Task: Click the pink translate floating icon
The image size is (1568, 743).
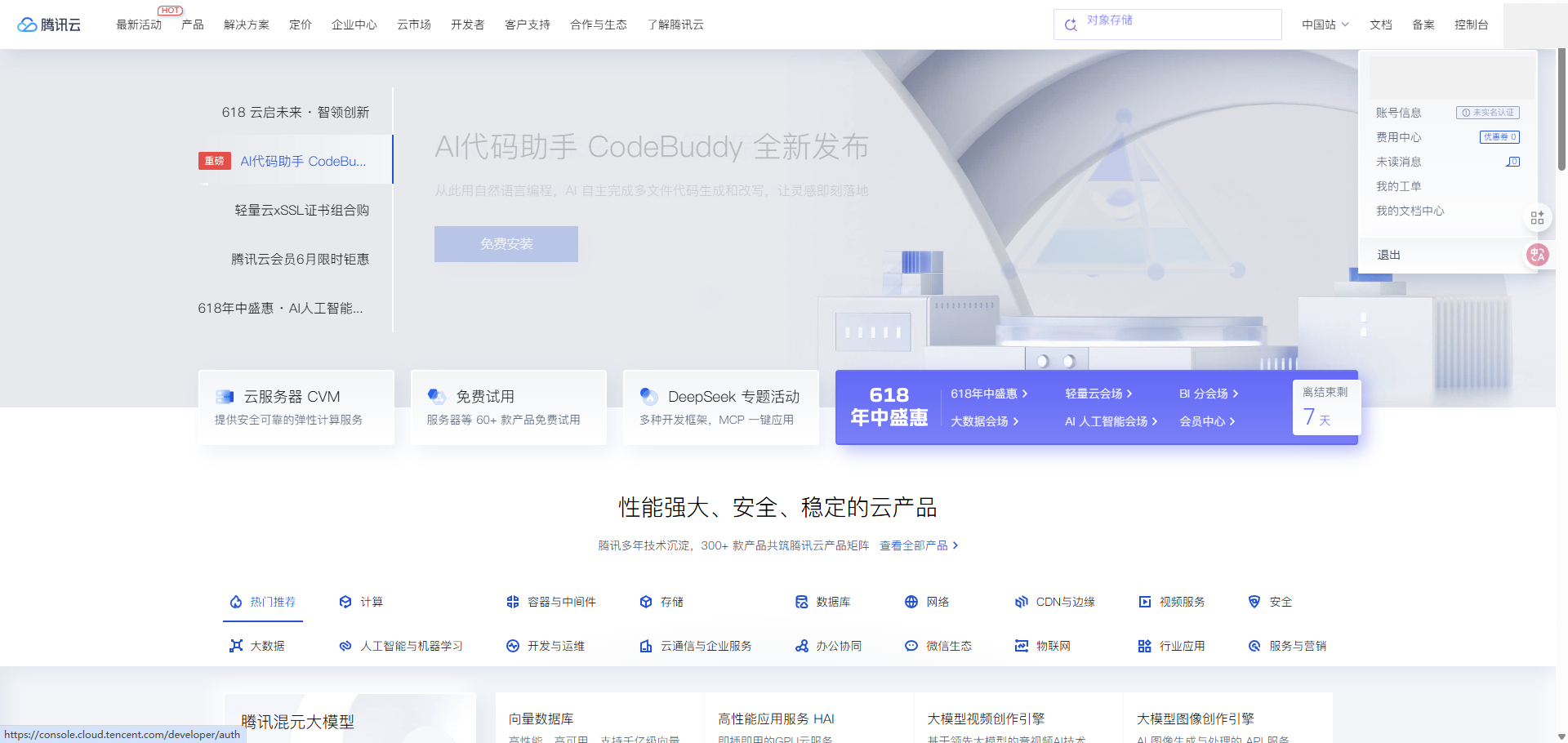Action: [1537, 255]
